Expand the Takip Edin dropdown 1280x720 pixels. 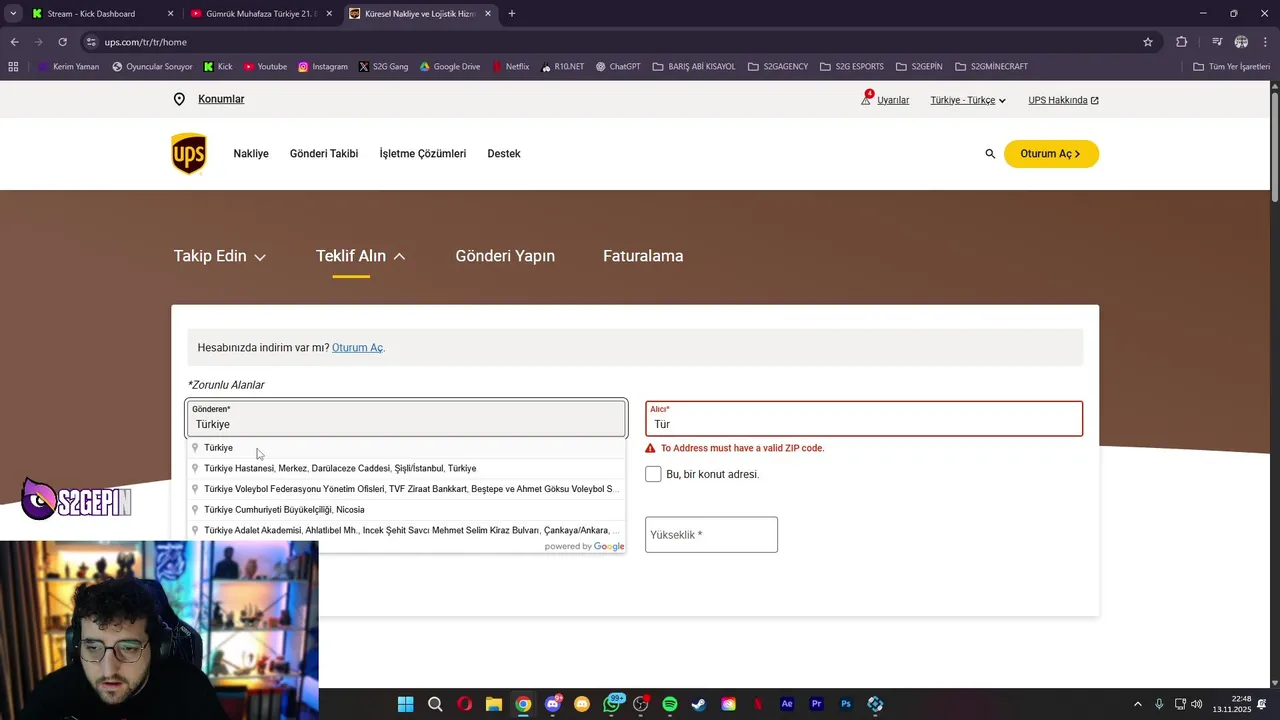coord(220,256)
